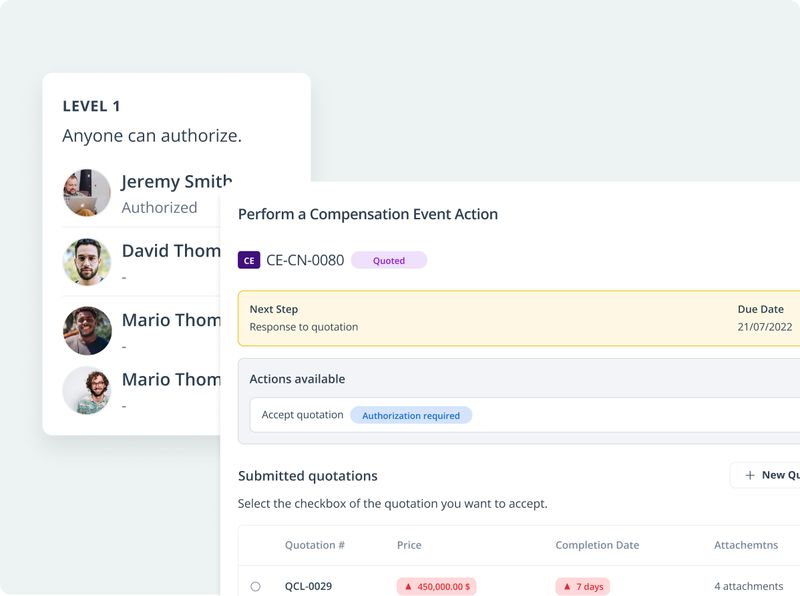Select the Accept quotation action
Image resolution: width=800 pixels, height=596 pixels.
302,415
